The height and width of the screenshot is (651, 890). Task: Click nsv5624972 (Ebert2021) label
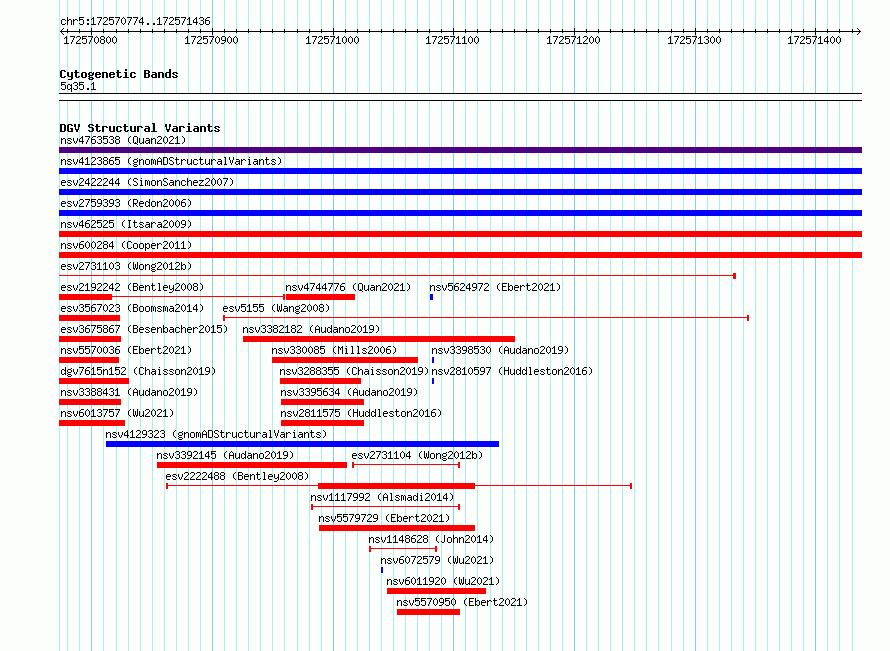pos(495,287)
